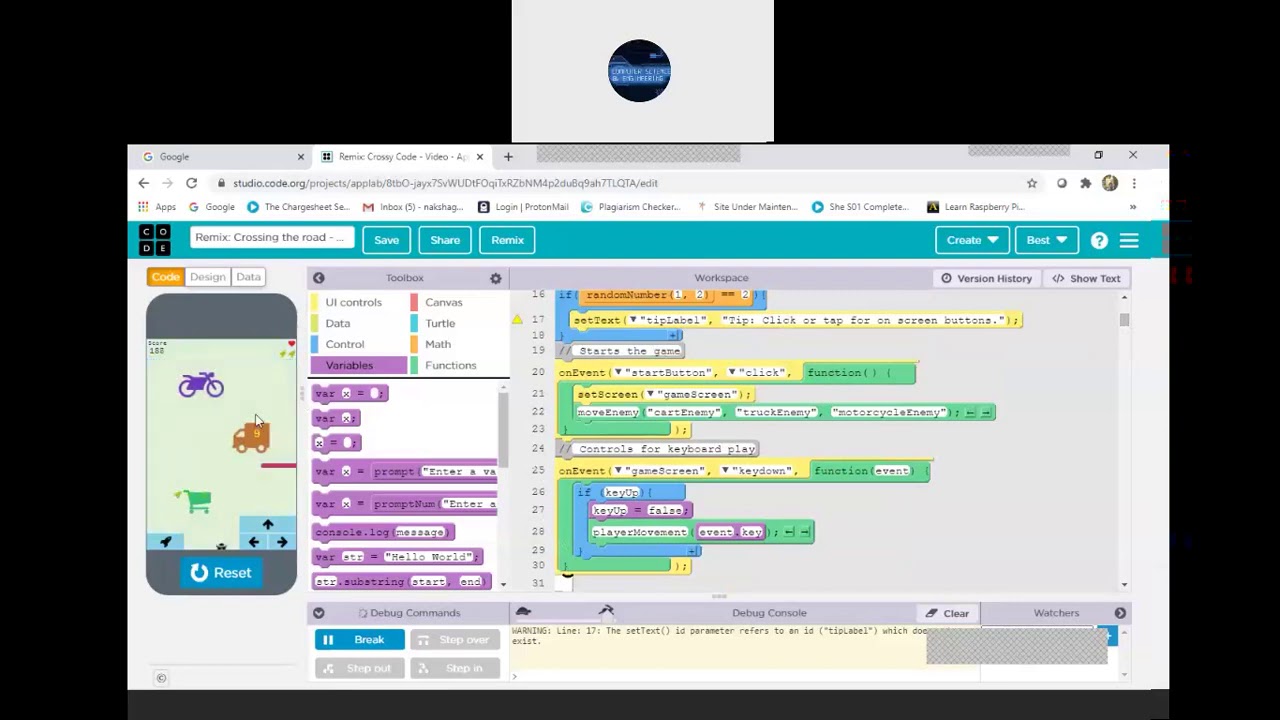Screen dimensions: 1280x720
Task: Click the help question mark icon
Action: pyautogui.click(x=1099, y=240)
